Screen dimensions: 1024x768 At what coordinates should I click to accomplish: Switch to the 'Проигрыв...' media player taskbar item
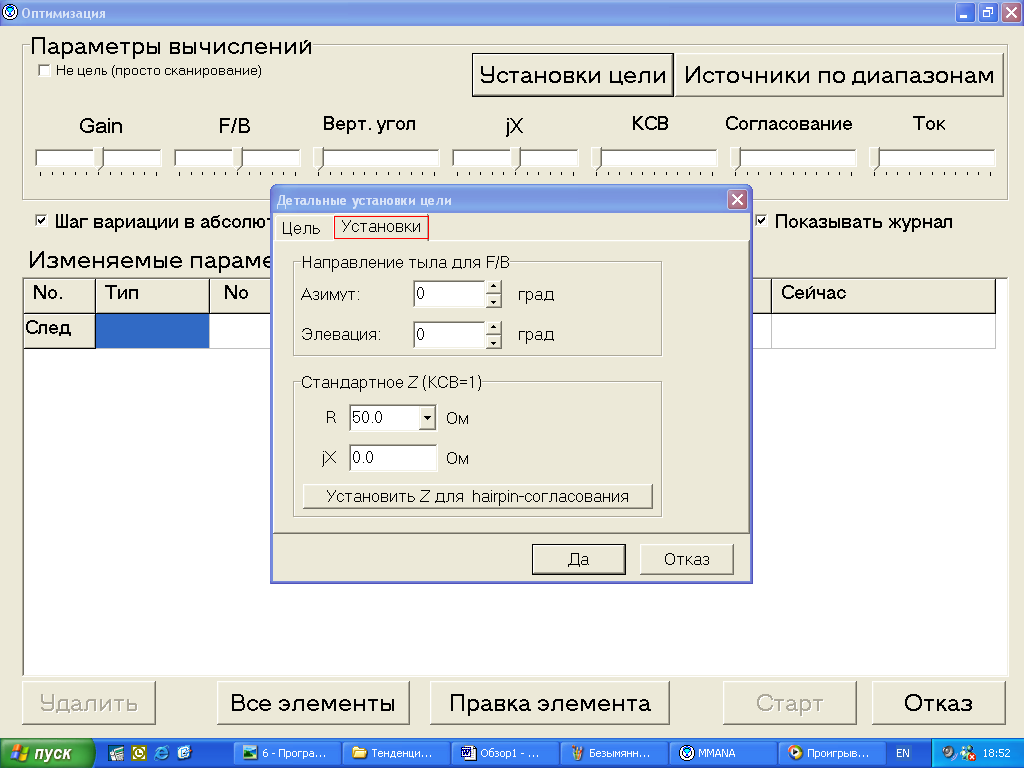833,753
